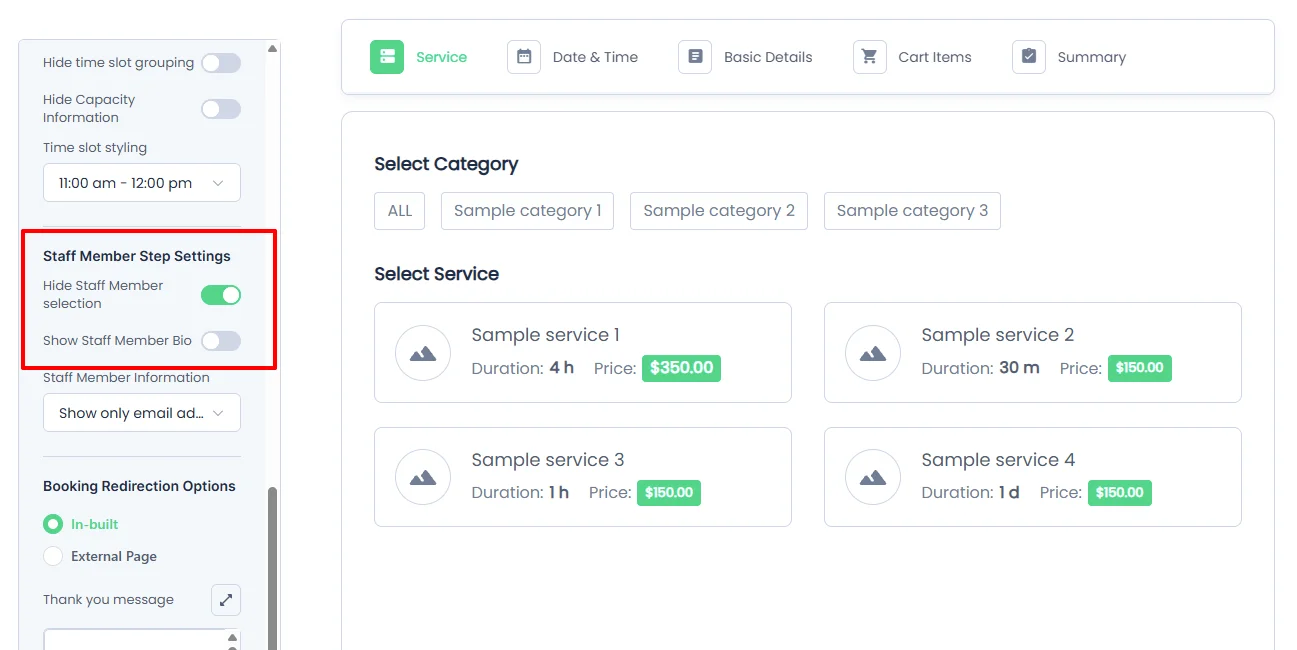Select the In-built redirection option

pos(53,524)
